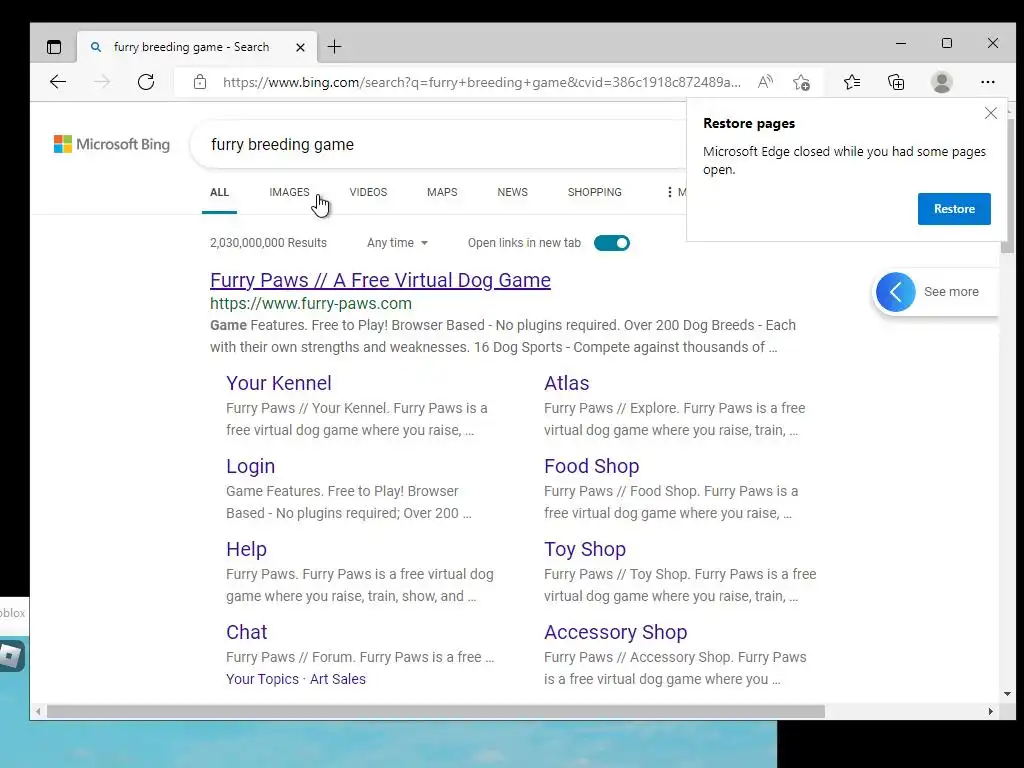Open the Favorites list icon
The width and height of the screenshot is (1024, 768).
pos(852,82)
